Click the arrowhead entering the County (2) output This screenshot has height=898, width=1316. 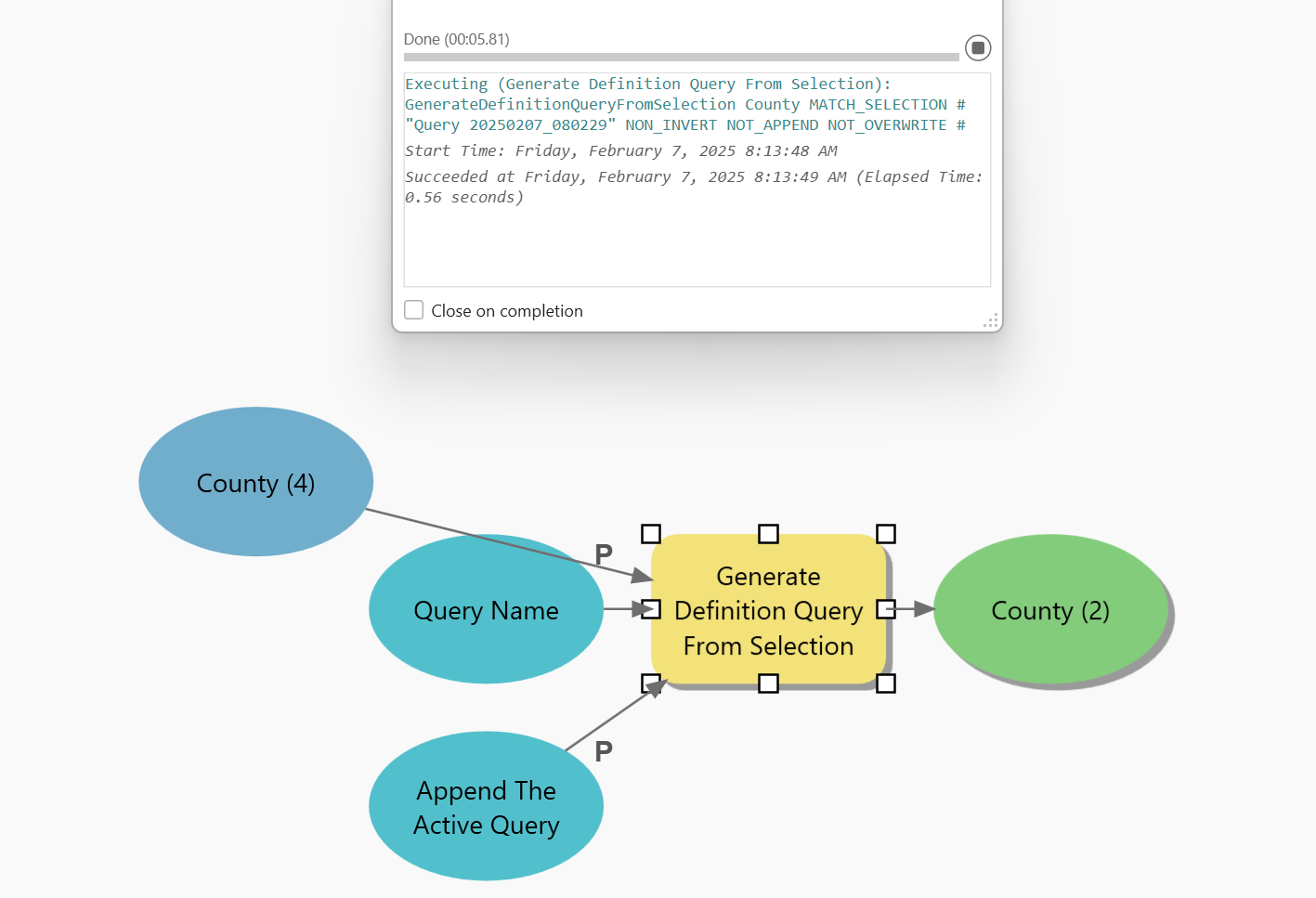[x=922, y=610]
